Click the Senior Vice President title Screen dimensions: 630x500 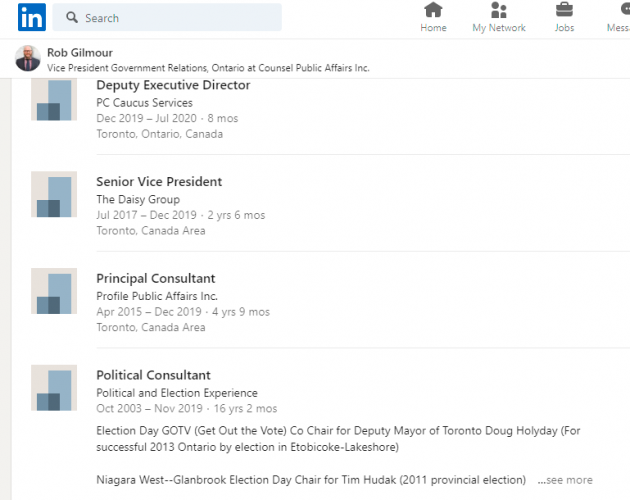(x=159, y=182)
